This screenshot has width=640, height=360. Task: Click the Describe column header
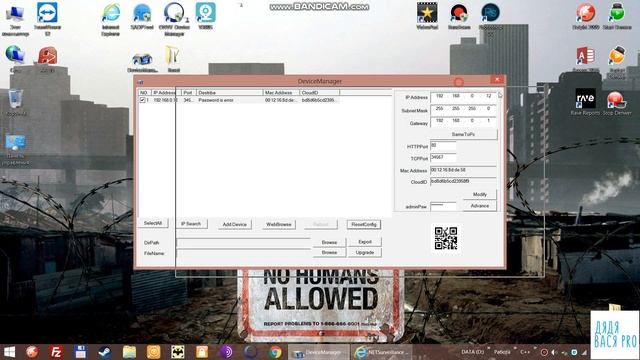229,93
